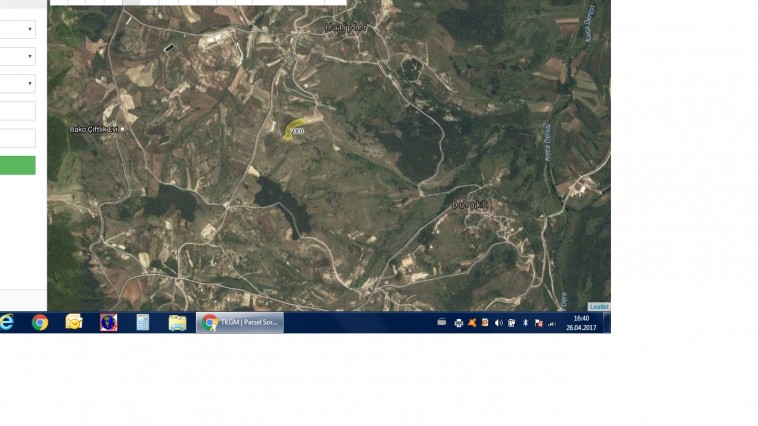Click the network signal tray icon
This screenshot has width=758, height=426.
click(x=551, y=323)
